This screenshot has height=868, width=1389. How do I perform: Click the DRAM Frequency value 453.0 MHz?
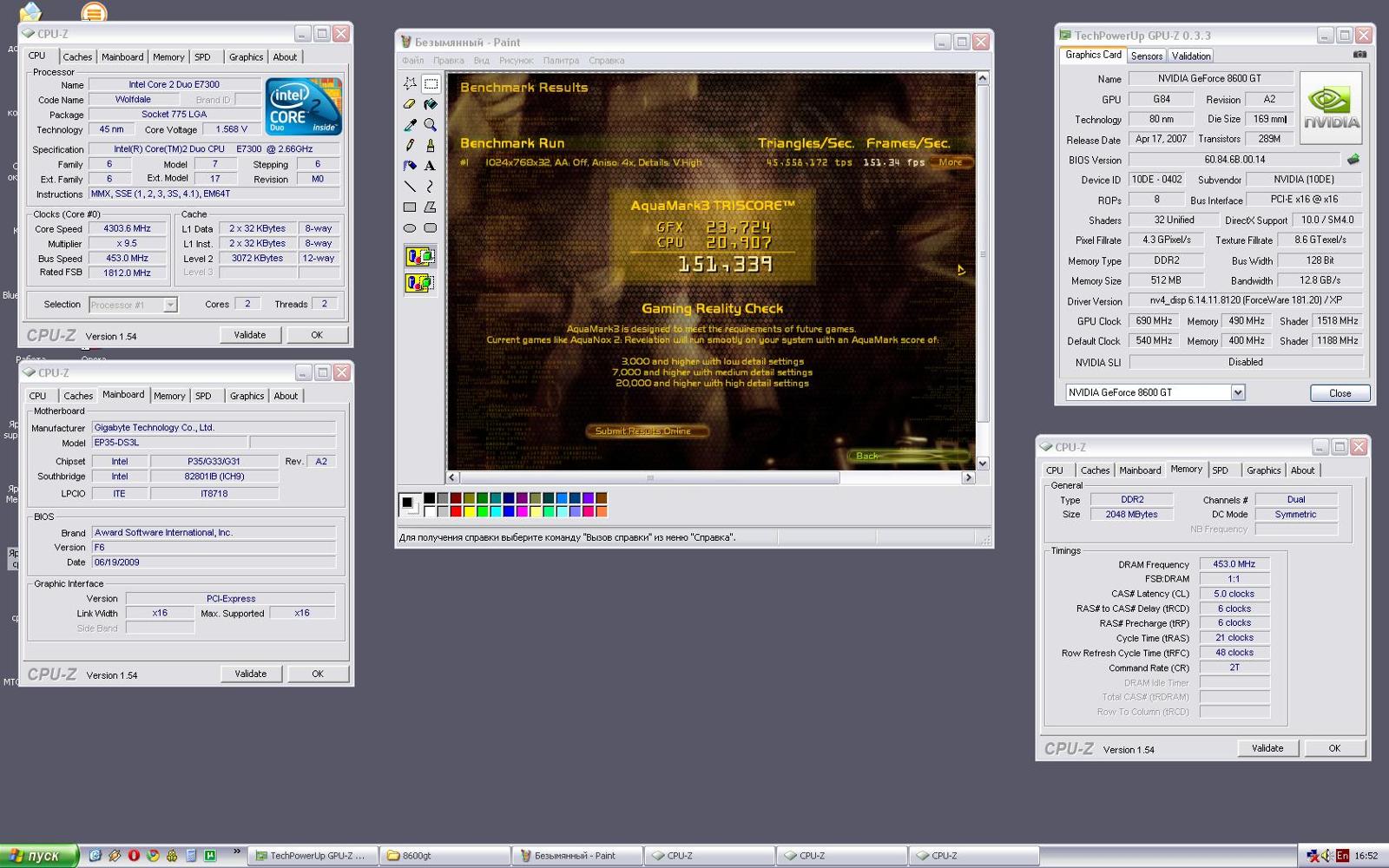tap(1234, 564)
